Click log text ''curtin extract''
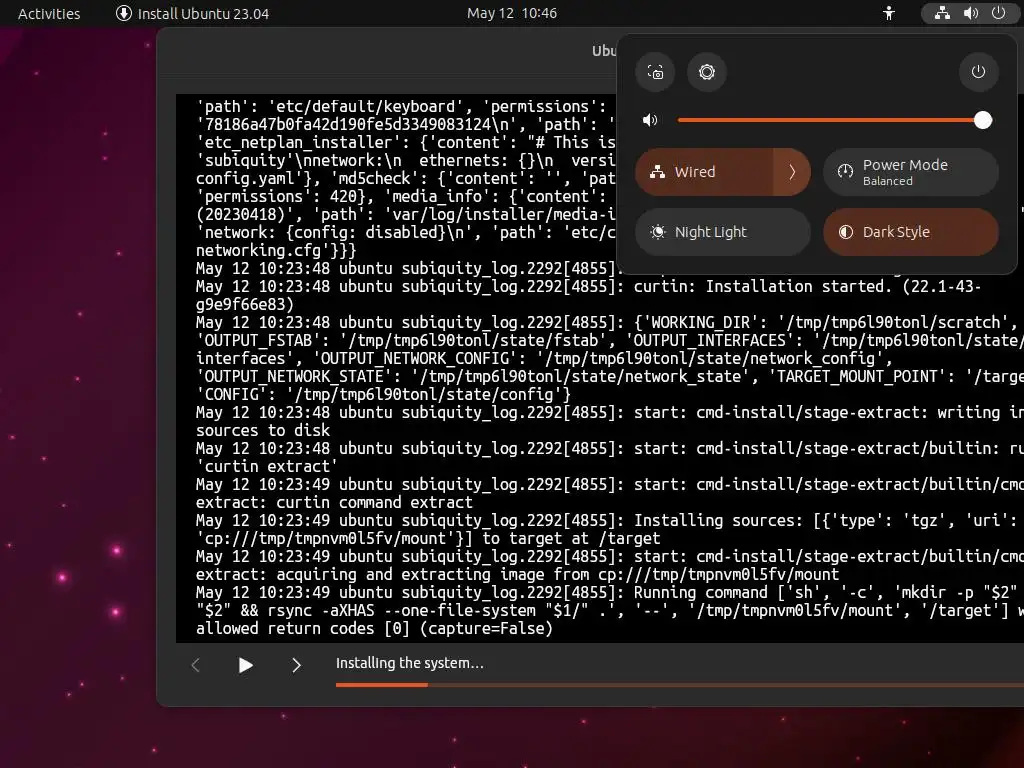The image size is (1024, 768). click(x=267, y=466)
